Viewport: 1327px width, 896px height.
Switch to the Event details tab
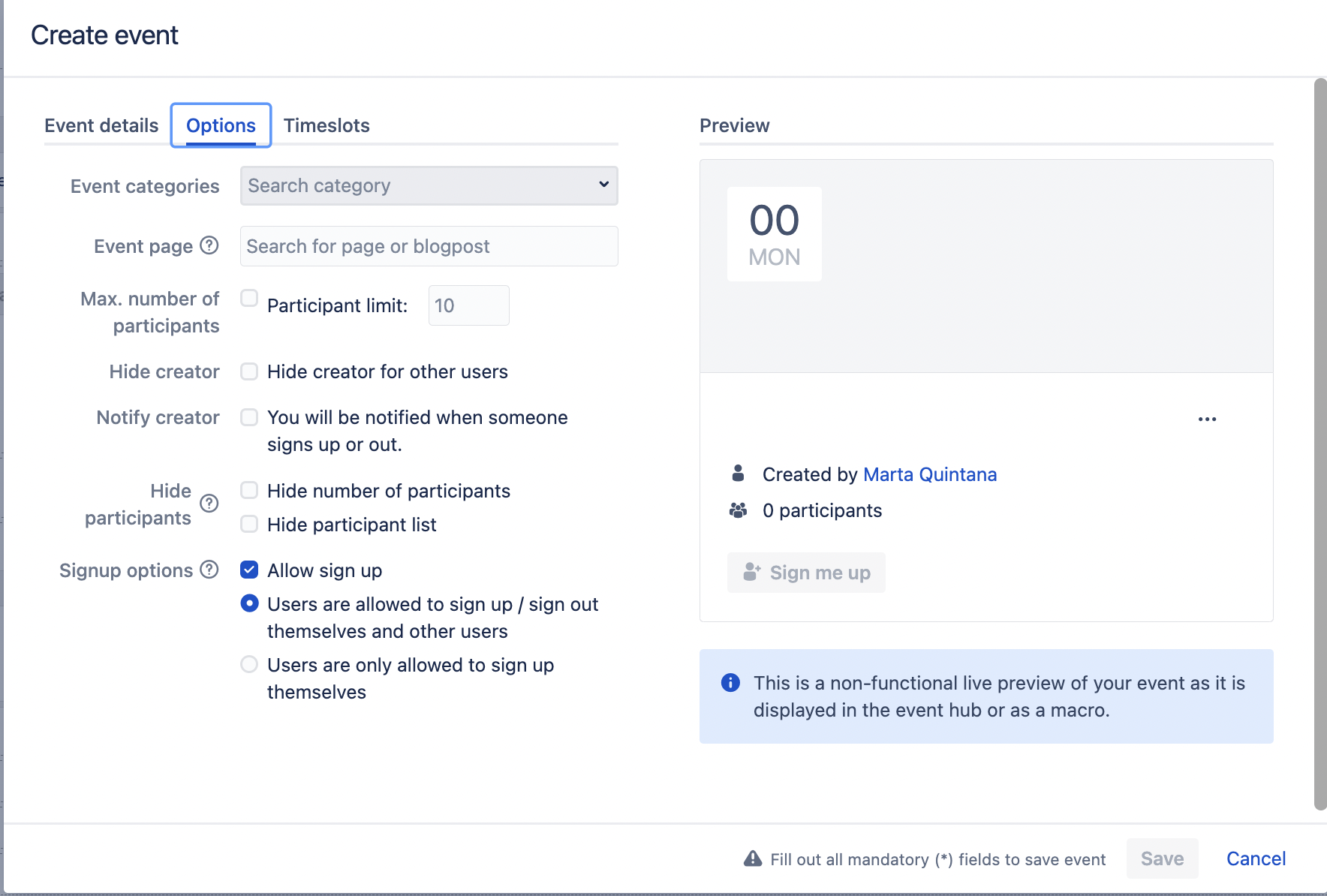click(x=101, y=125)
